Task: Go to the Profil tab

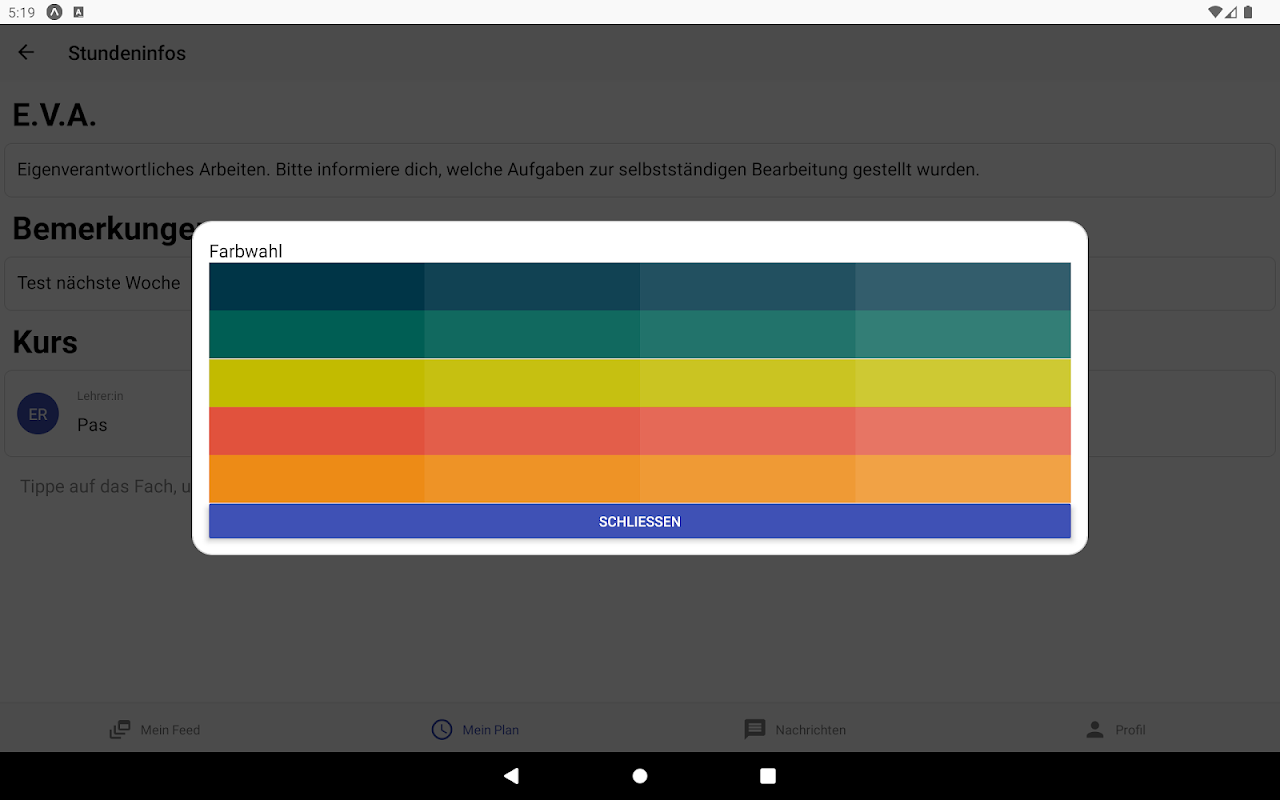Action: click(x=1115, y=729)
